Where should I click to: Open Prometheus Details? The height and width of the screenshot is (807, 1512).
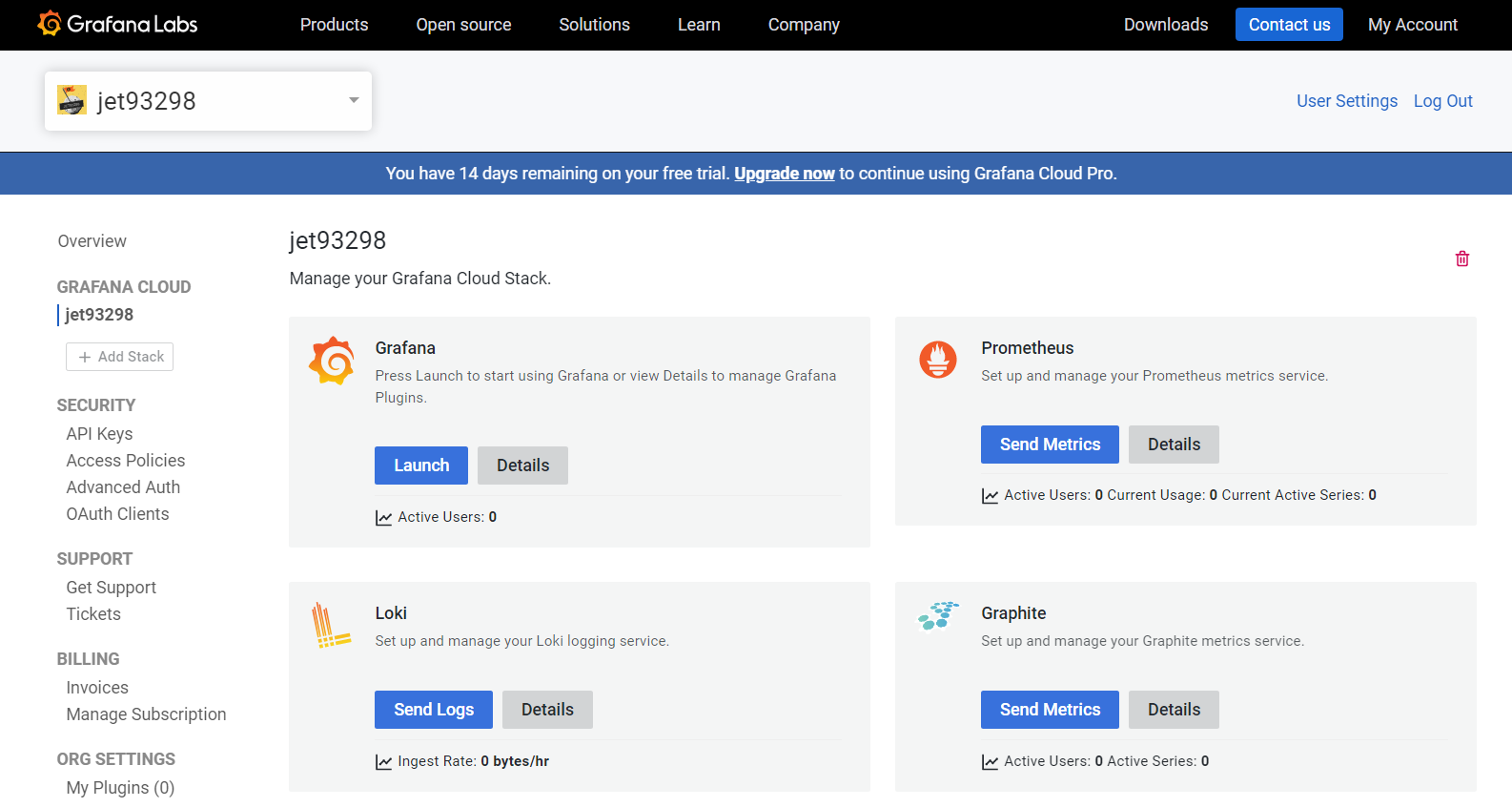pyautogui.click(x=1174, y=445)
